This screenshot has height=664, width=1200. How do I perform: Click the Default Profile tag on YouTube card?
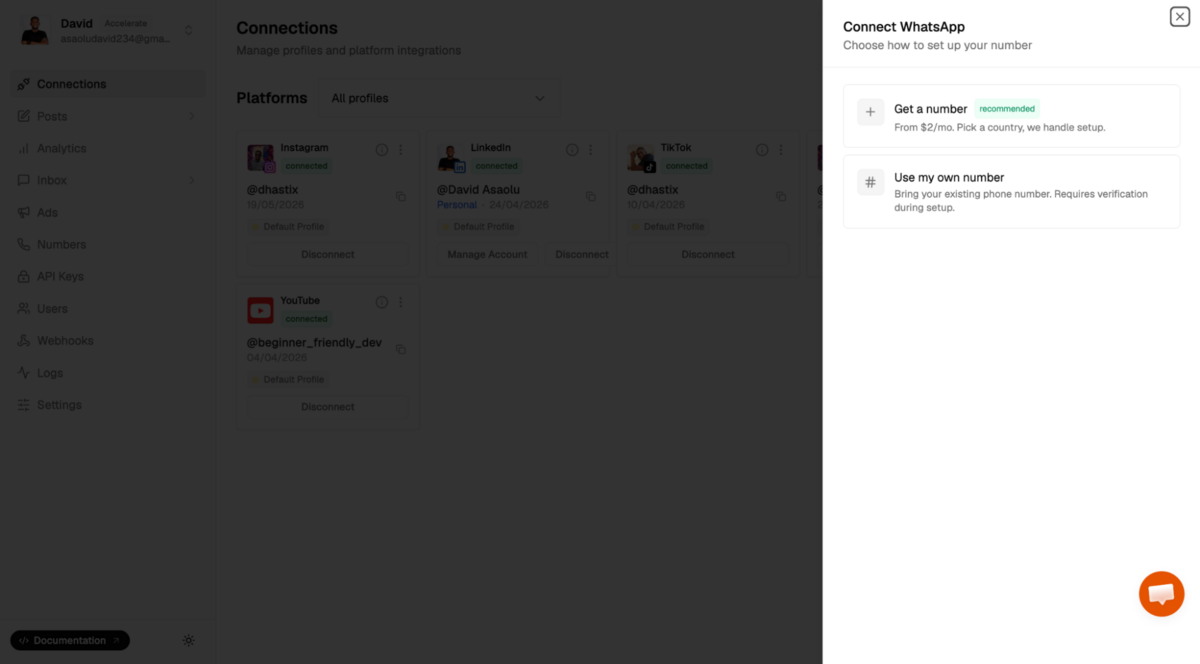tap(287, 379)
